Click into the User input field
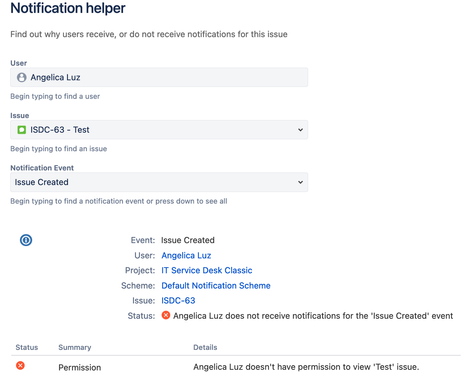 [159, 77]
